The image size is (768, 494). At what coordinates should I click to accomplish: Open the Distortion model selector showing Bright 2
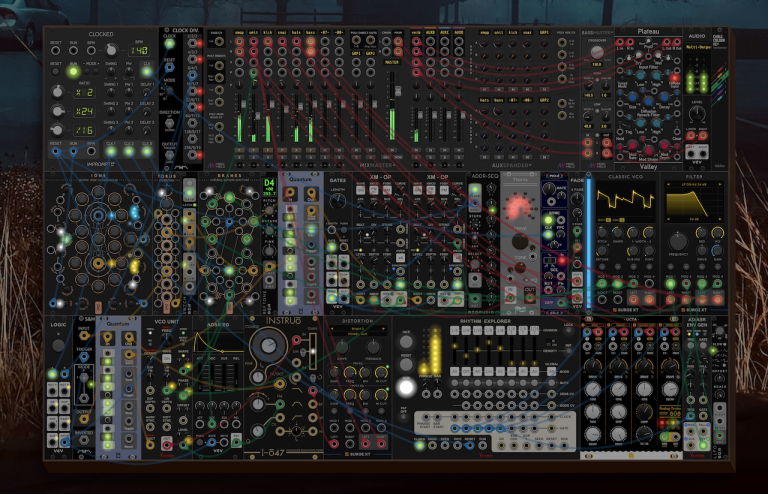[x=358, y=331]
